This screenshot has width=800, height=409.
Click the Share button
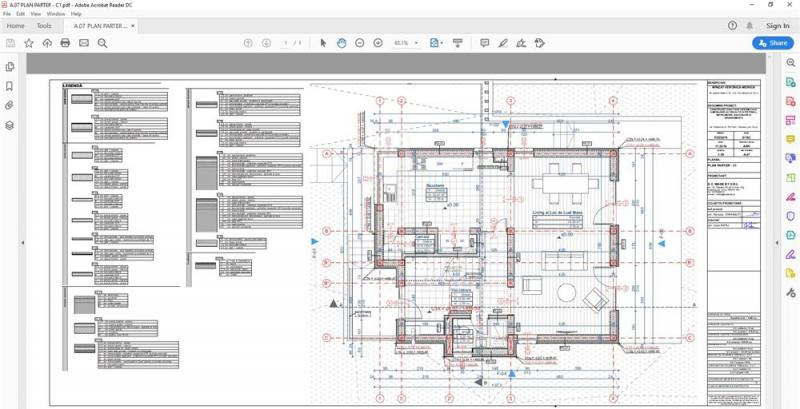point(771,43)
